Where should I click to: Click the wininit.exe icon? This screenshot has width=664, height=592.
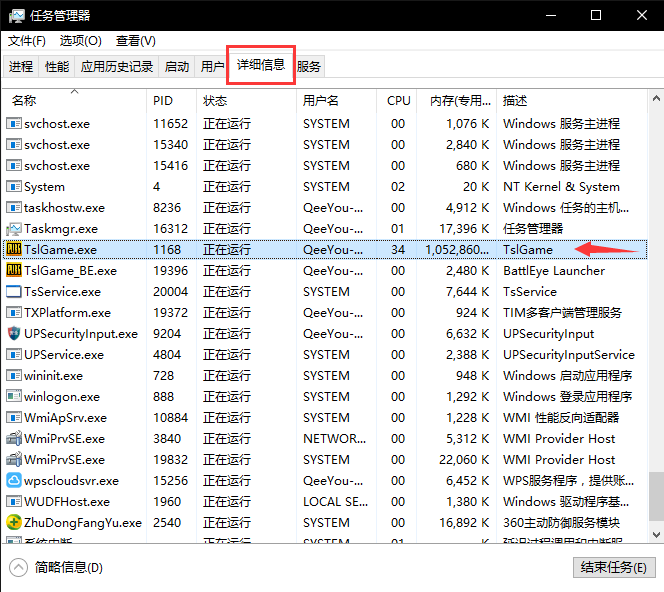pyautogui.click(x=14, y=376)
